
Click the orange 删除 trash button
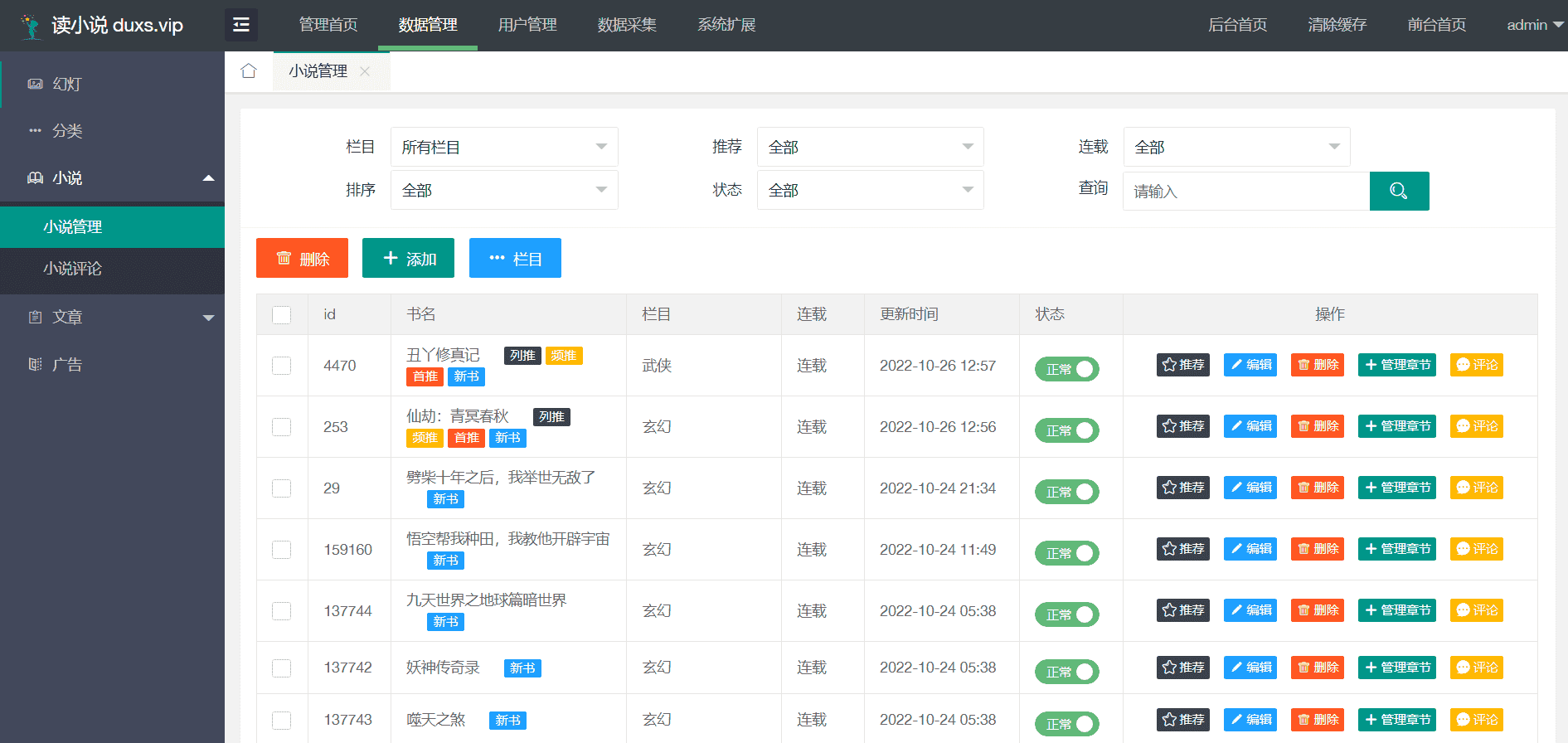pyautogui.click(x=302, y=258)
